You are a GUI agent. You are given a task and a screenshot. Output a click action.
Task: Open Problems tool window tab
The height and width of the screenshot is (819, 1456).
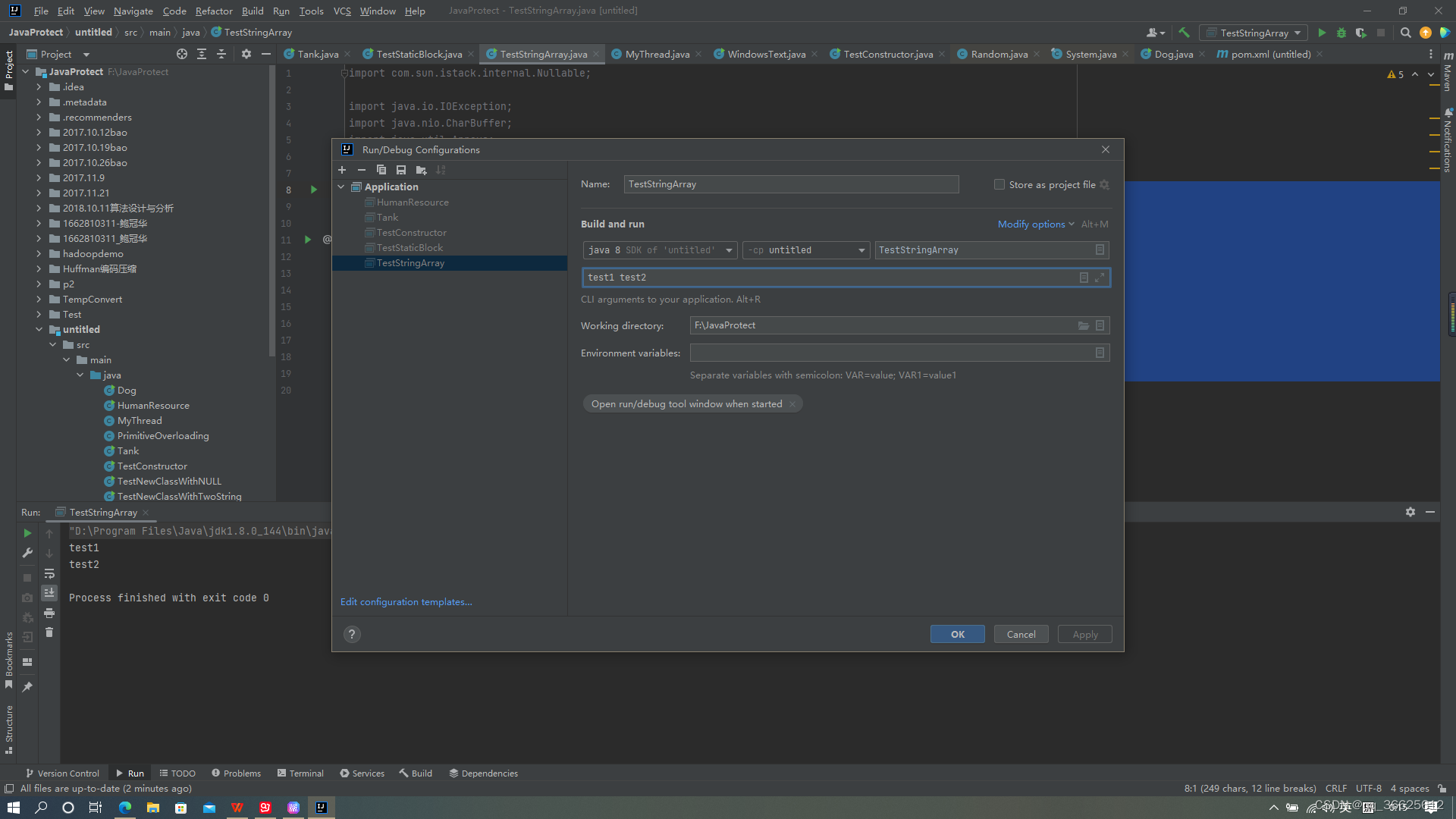pos(236,773)
